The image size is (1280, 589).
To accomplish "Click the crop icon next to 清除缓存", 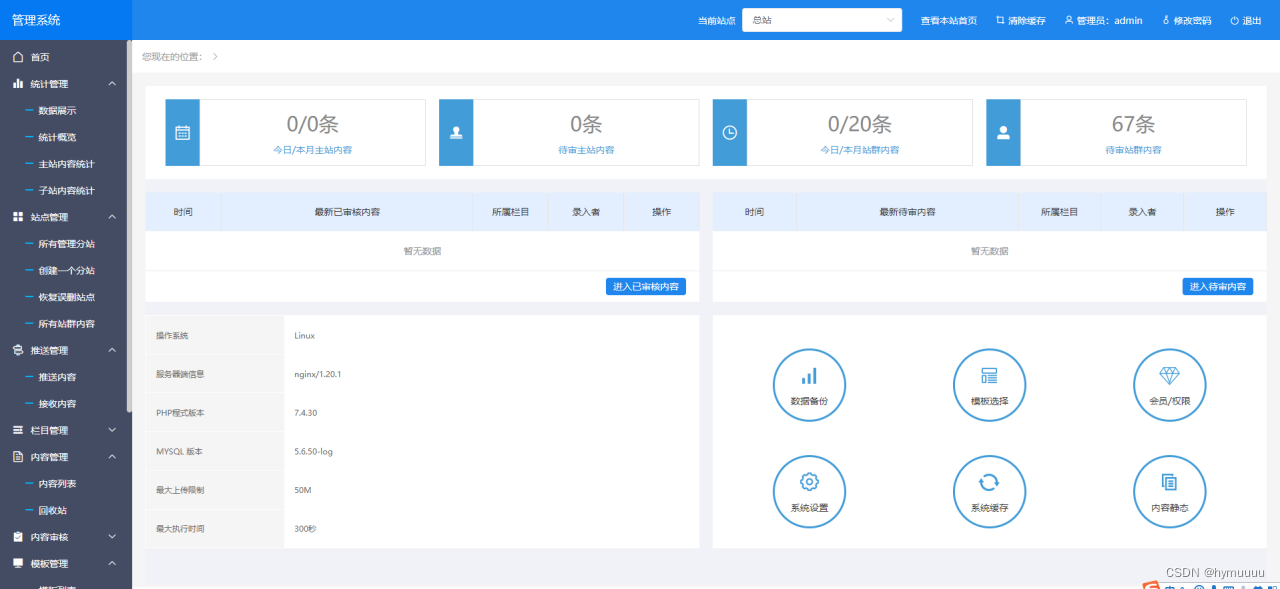I will click(1000, 20).
